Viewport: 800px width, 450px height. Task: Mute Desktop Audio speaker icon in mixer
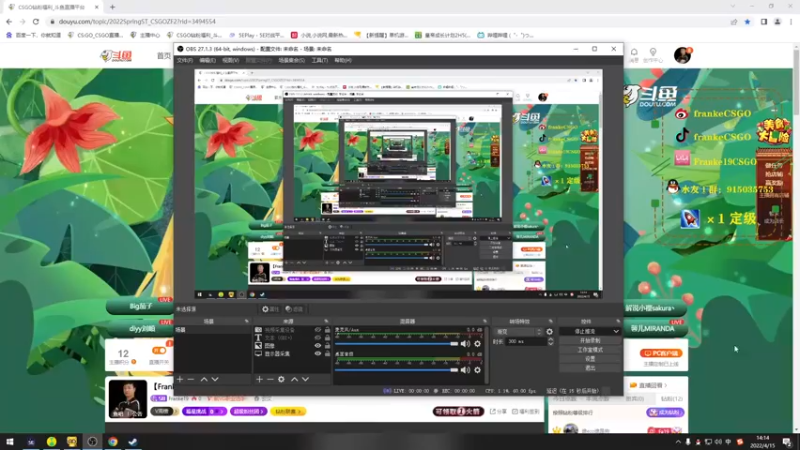(465, 370)
